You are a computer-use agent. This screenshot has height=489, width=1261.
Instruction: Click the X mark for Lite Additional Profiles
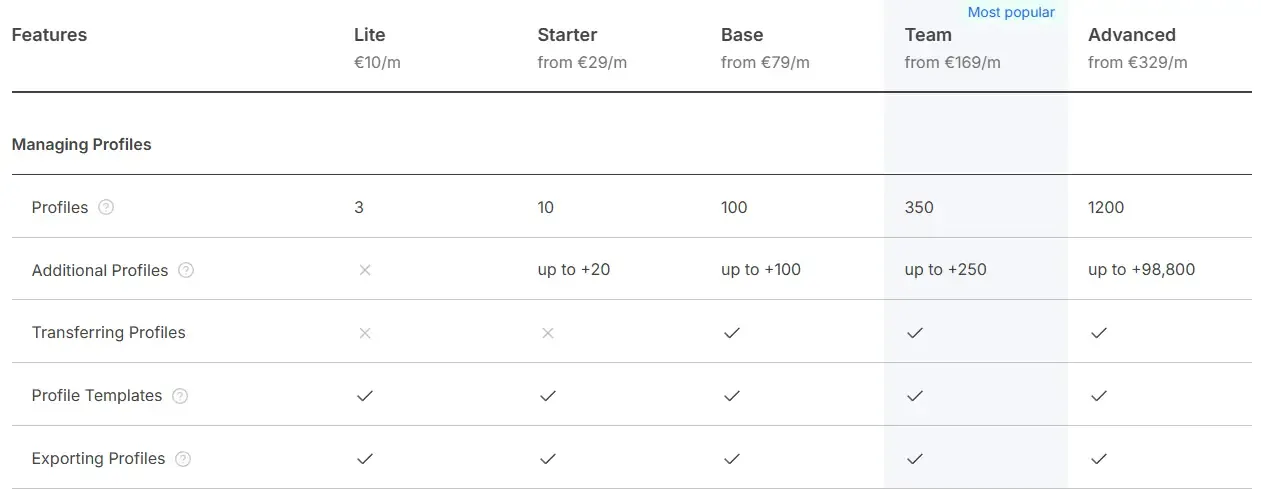[x=365, y=270]
